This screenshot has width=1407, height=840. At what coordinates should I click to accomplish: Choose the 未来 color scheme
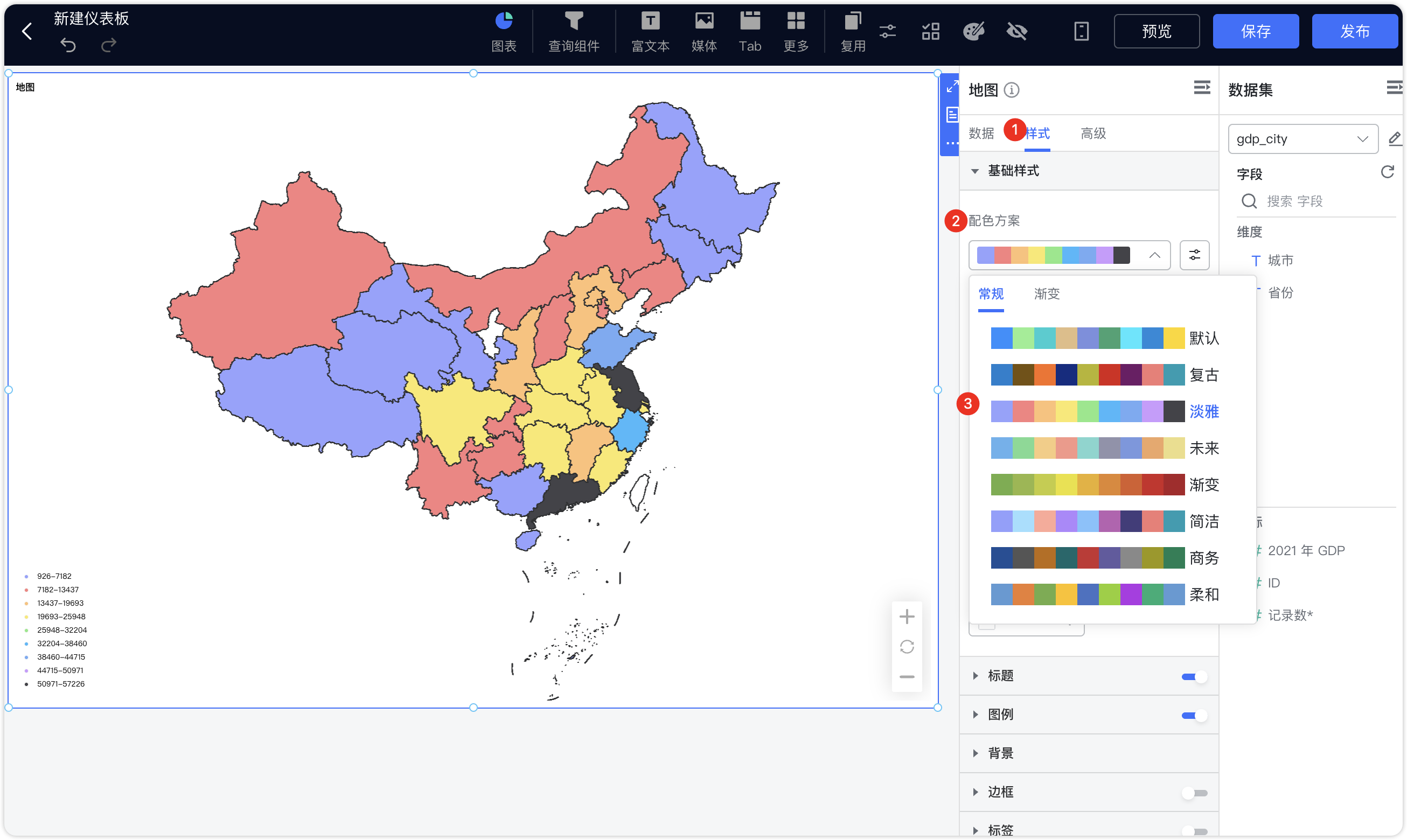pos(1104,449)
